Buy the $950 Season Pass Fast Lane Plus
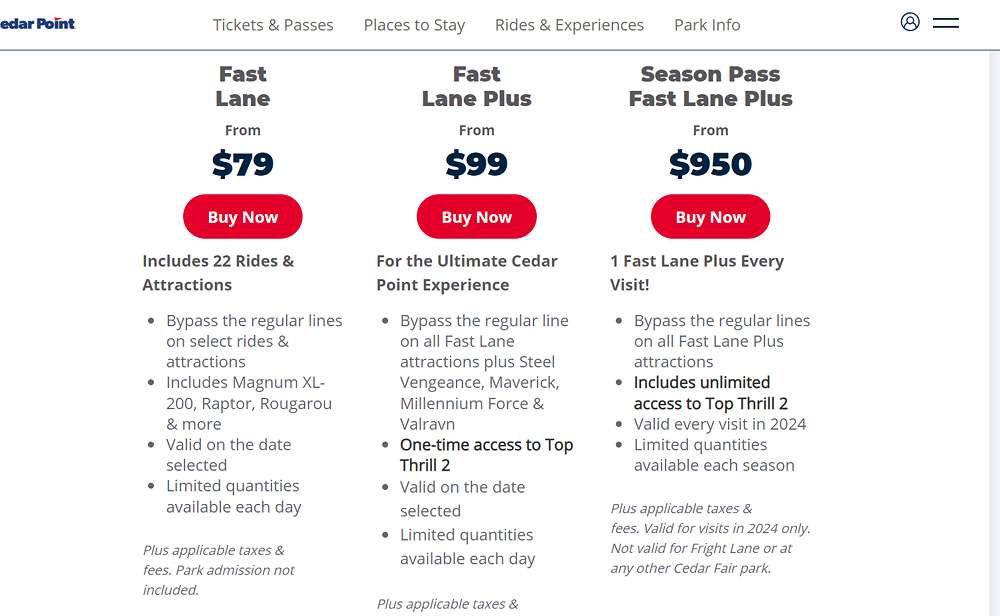1000x616 pixels. (710, 217)
